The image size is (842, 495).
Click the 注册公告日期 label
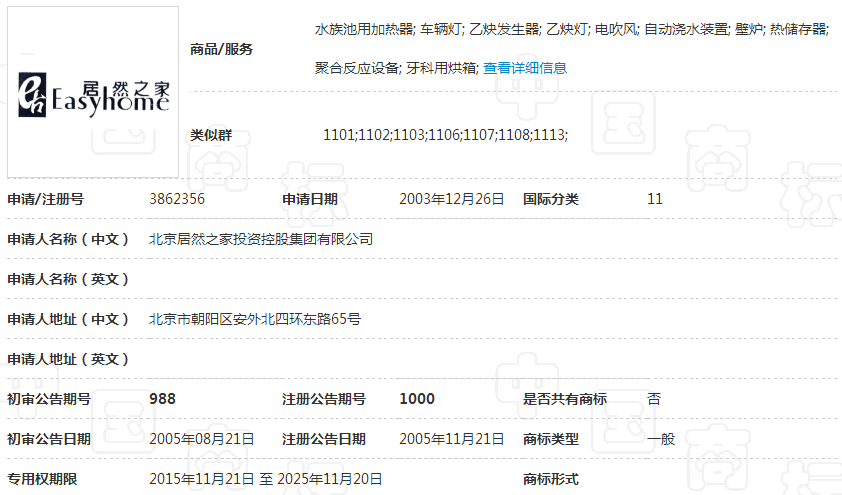(324, 439)
